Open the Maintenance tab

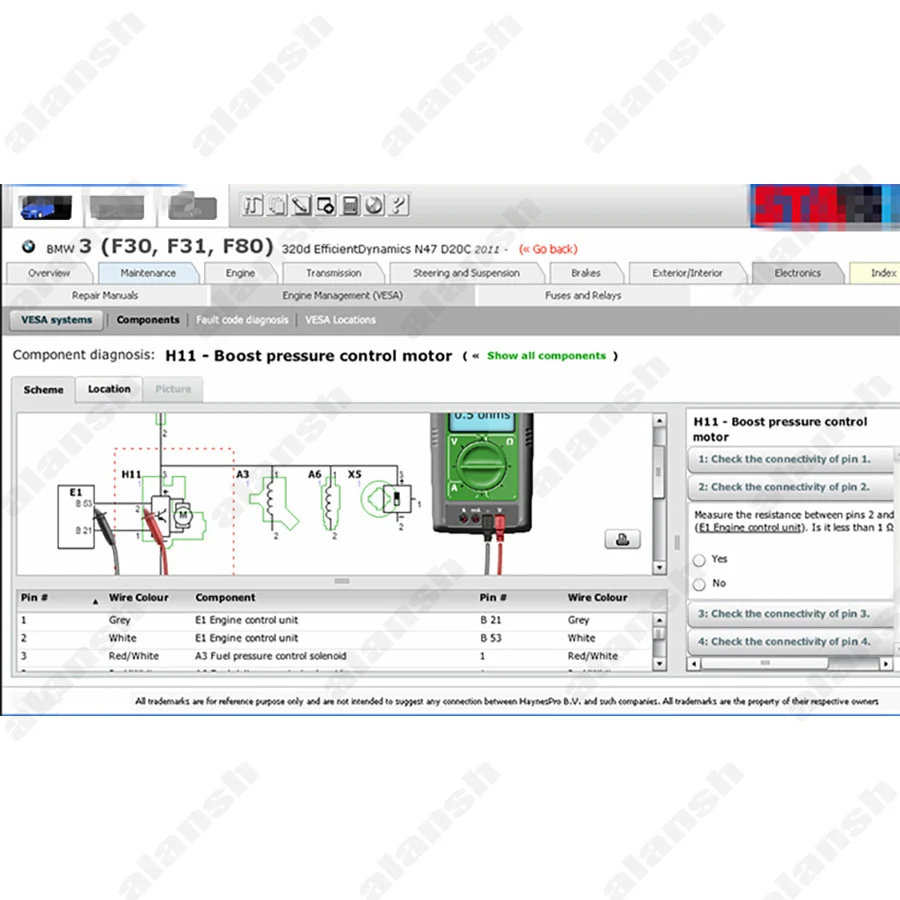[148, 273]
